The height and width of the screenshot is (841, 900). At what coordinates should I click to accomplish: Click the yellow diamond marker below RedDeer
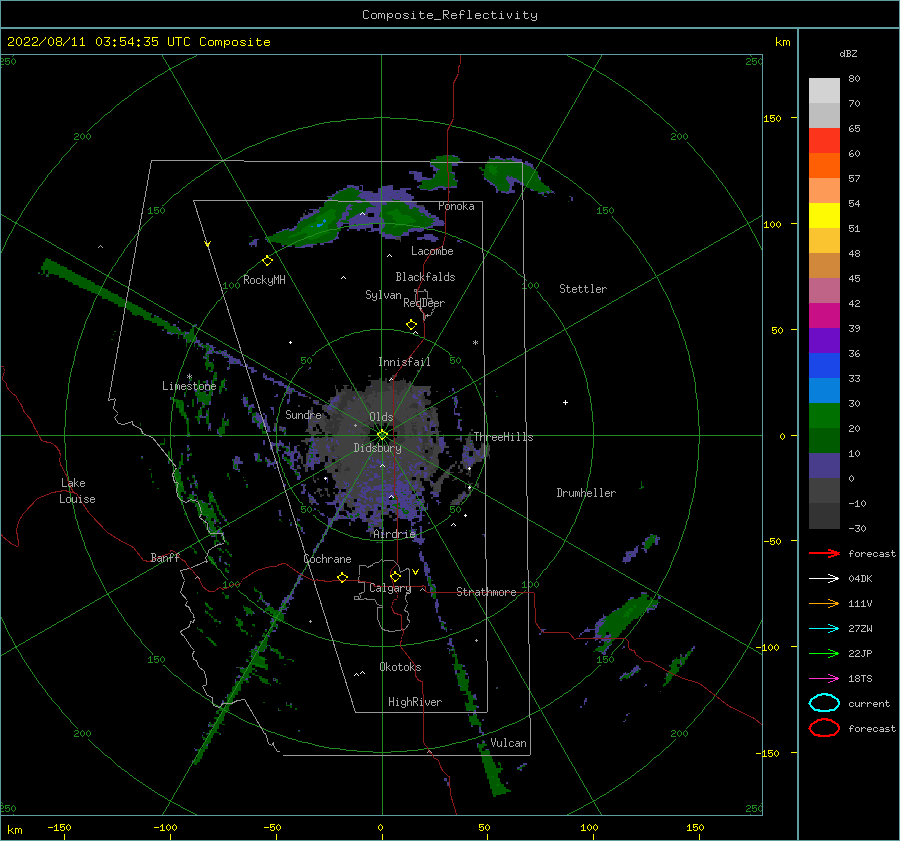click(x=412, y=325)
